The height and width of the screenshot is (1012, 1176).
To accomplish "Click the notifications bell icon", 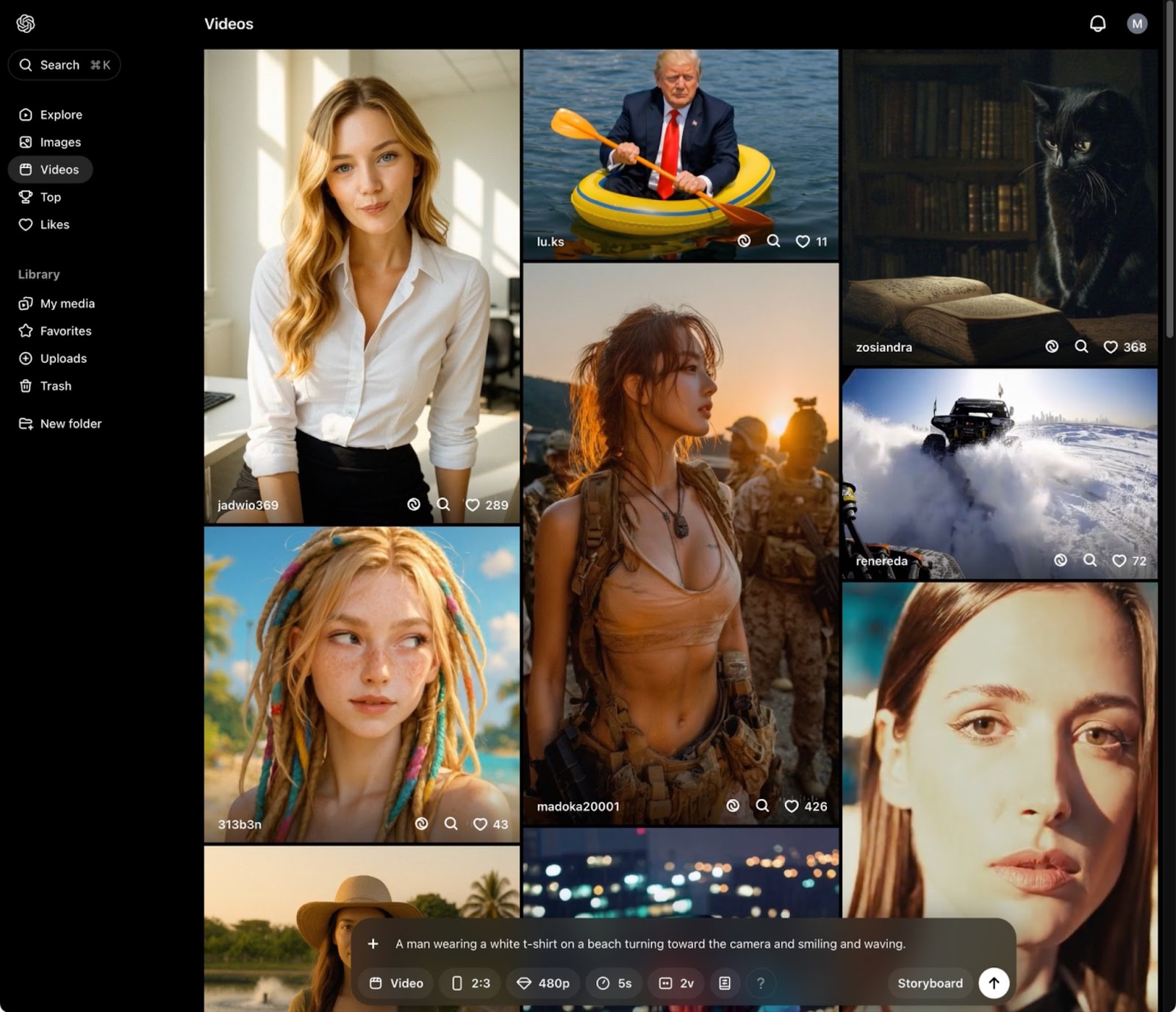I will pos(1097,24).
